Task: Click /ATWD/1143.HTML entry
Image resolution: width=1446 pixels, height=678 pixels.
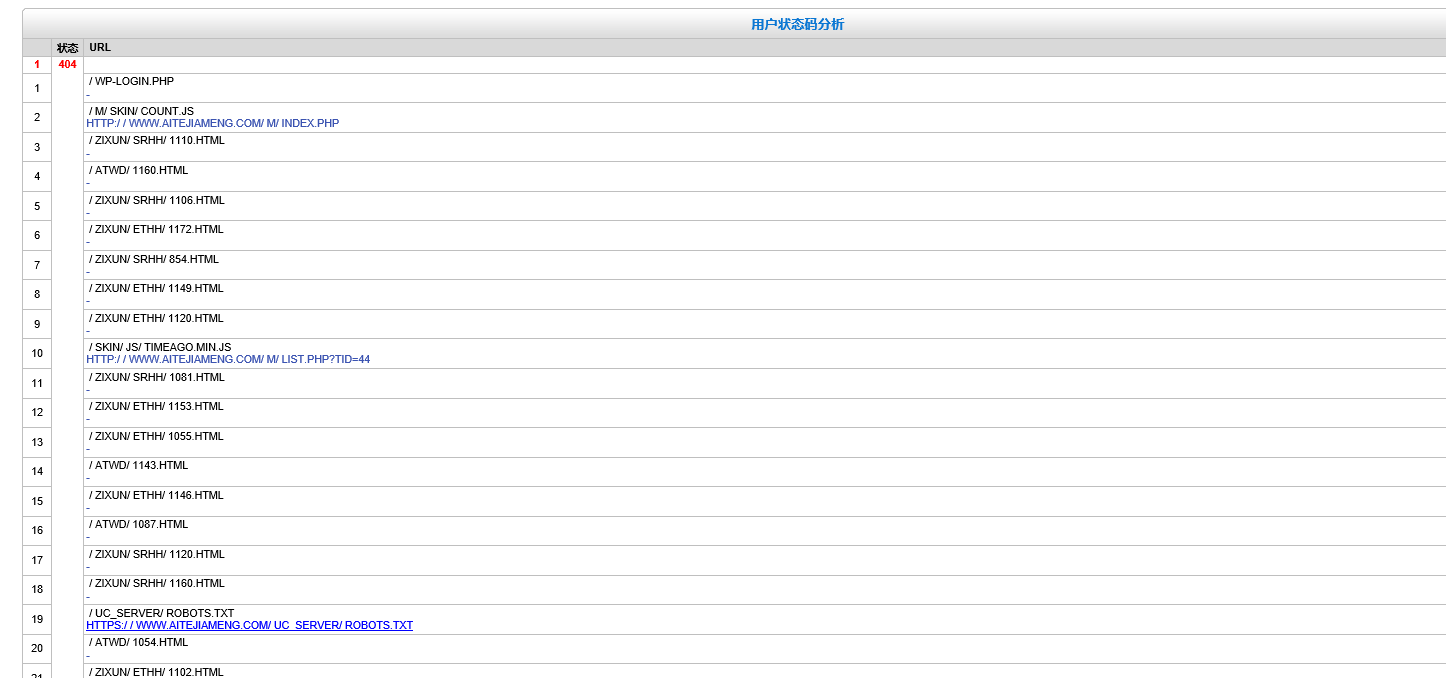Action: coord(138,465)
